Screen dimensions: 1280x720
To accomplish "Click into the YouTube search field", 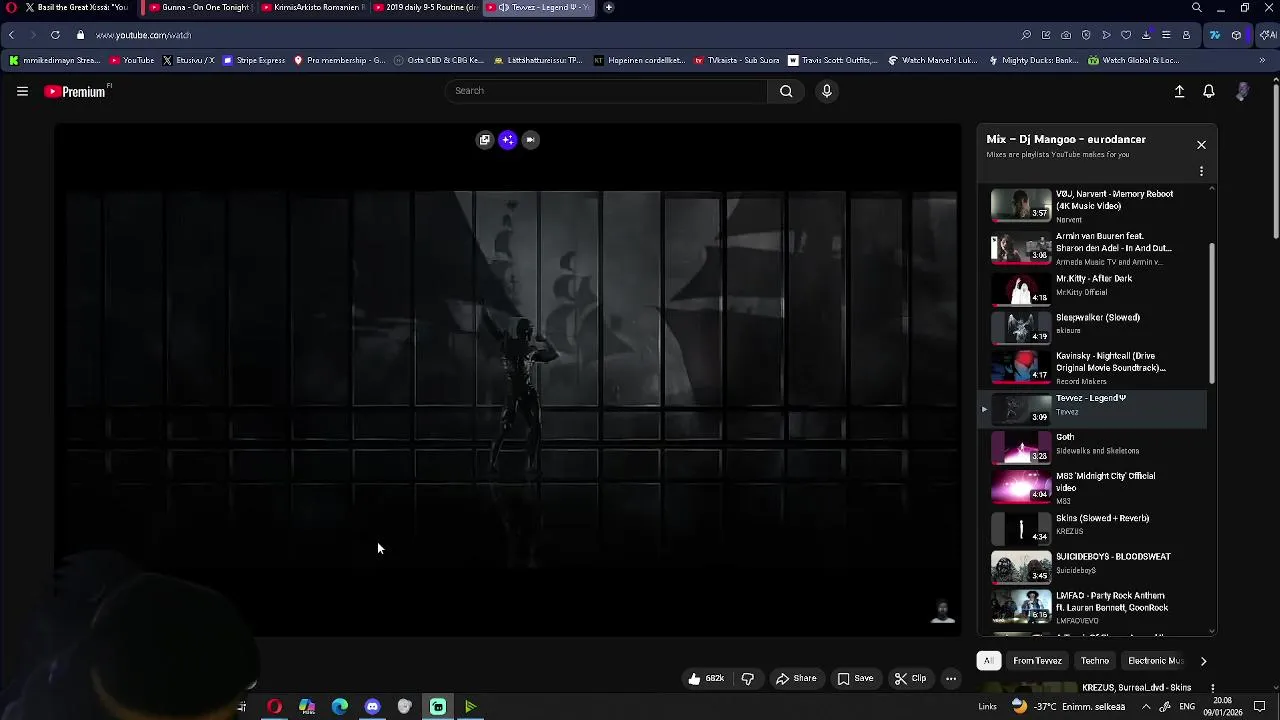I will [x=606, y=91].
